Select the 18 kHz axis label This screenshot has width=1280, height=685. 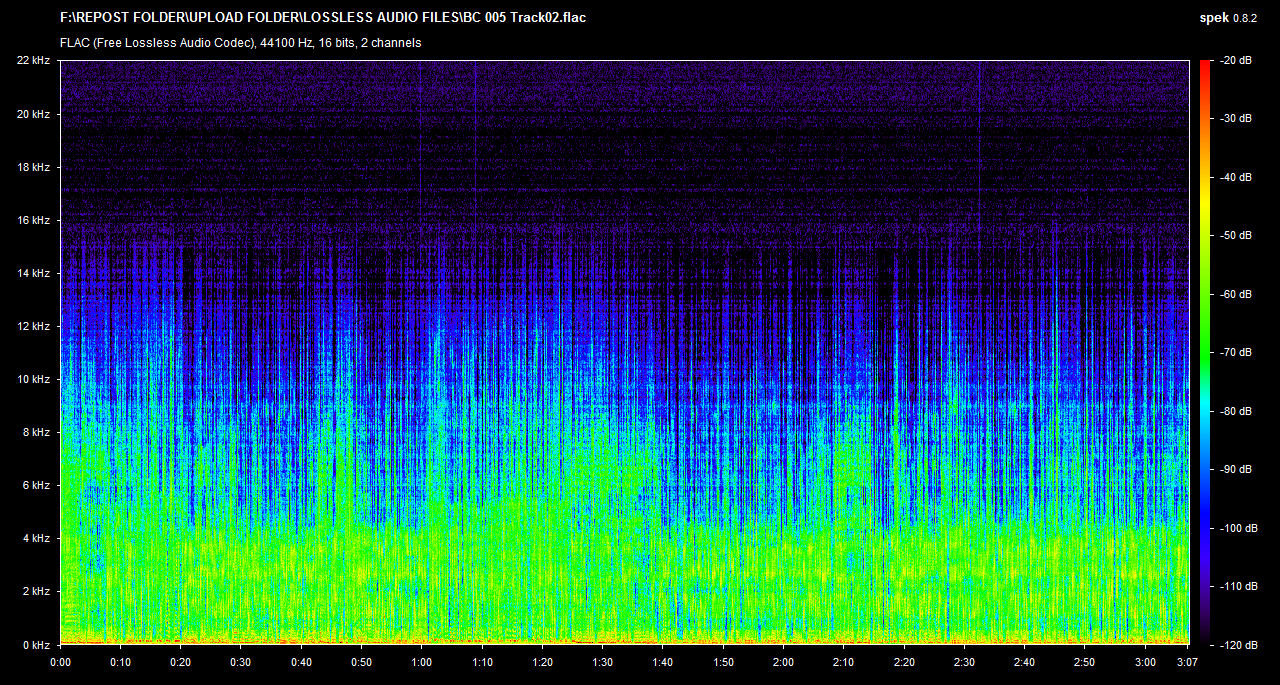click(33, 167)
